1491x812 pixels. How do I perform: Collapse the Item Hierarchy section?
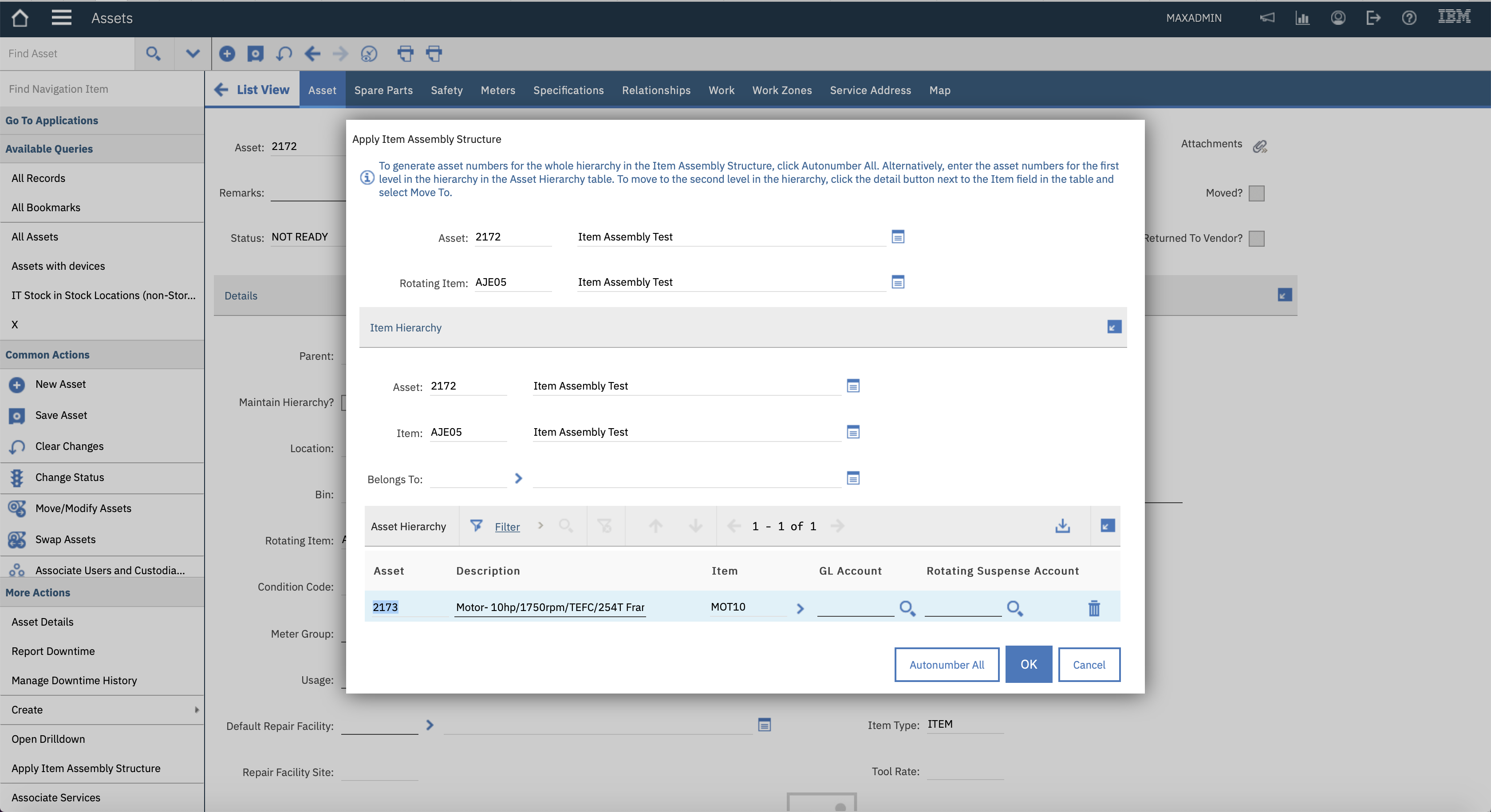(x=1114, y=327)
